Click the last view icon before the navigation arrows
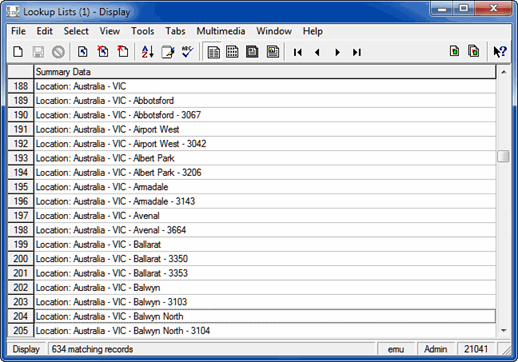Screen dimensions: 518x362 [273, 52]
